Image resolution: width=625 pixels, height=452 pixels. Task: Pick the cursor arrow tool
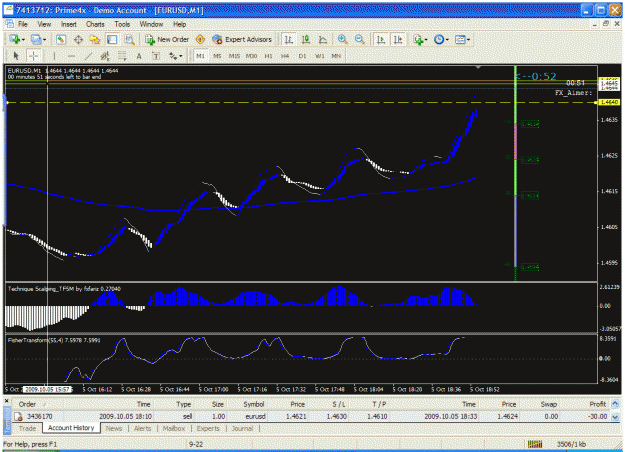(x=16, y=56)
